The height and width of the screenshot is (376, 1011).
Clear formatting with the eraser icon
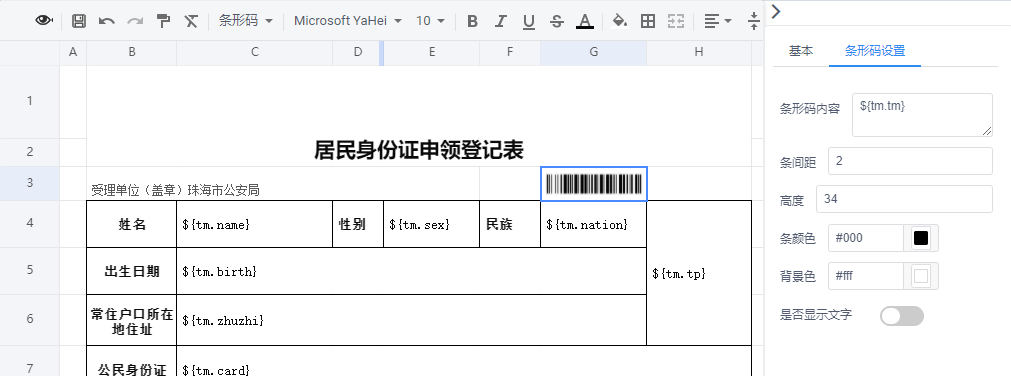pyautogui.click(x=191, y=21)
